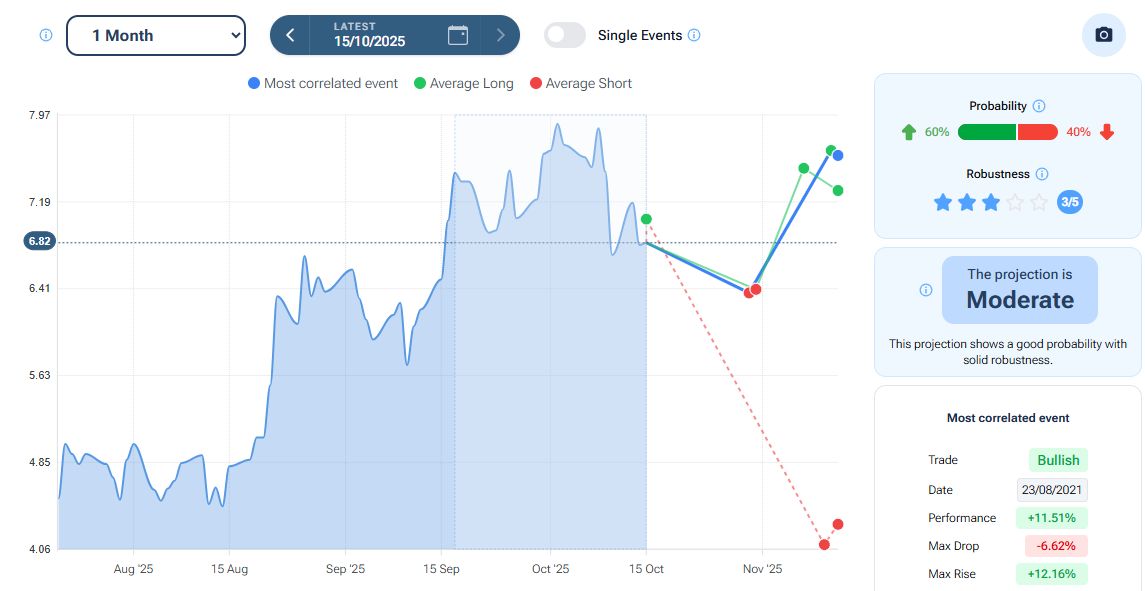Open the 1 Month period dropdown
1145x591 pixels.
[156, 35]
